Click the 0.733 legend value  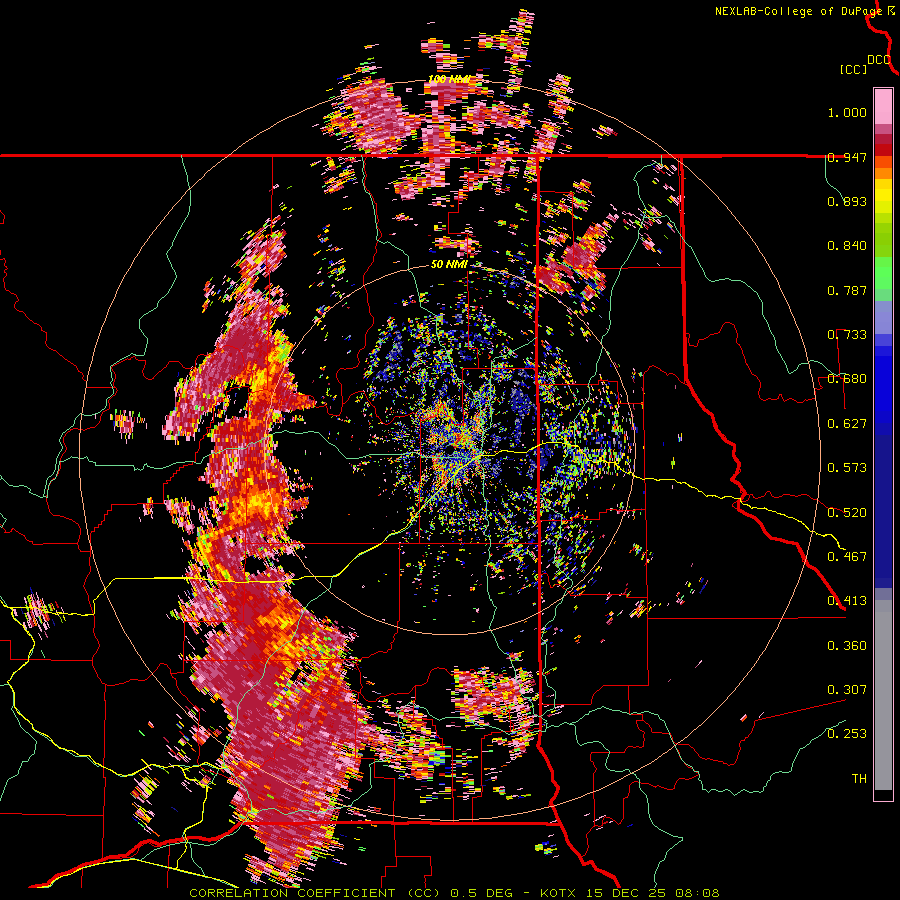coord(847,335)
